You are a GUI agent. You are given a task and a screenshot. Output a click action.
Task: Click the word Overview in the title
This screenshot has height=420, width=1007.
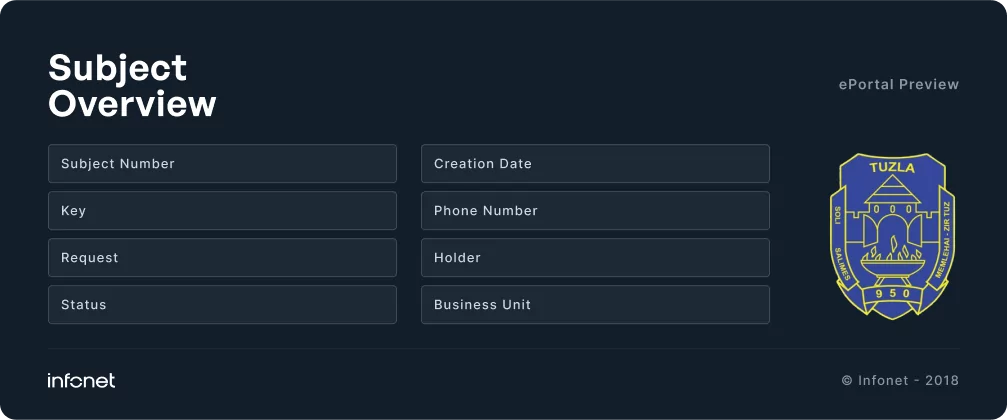point(132,104)
